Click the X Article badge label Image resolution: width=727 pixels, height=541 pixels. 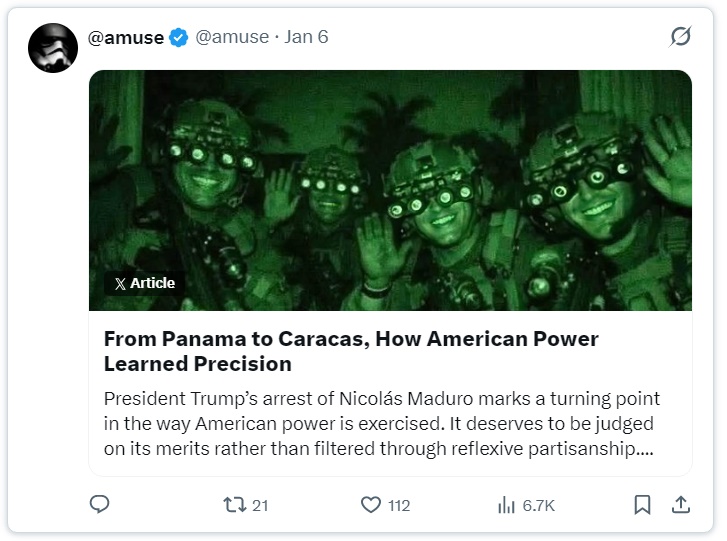[x=152, y=283]
